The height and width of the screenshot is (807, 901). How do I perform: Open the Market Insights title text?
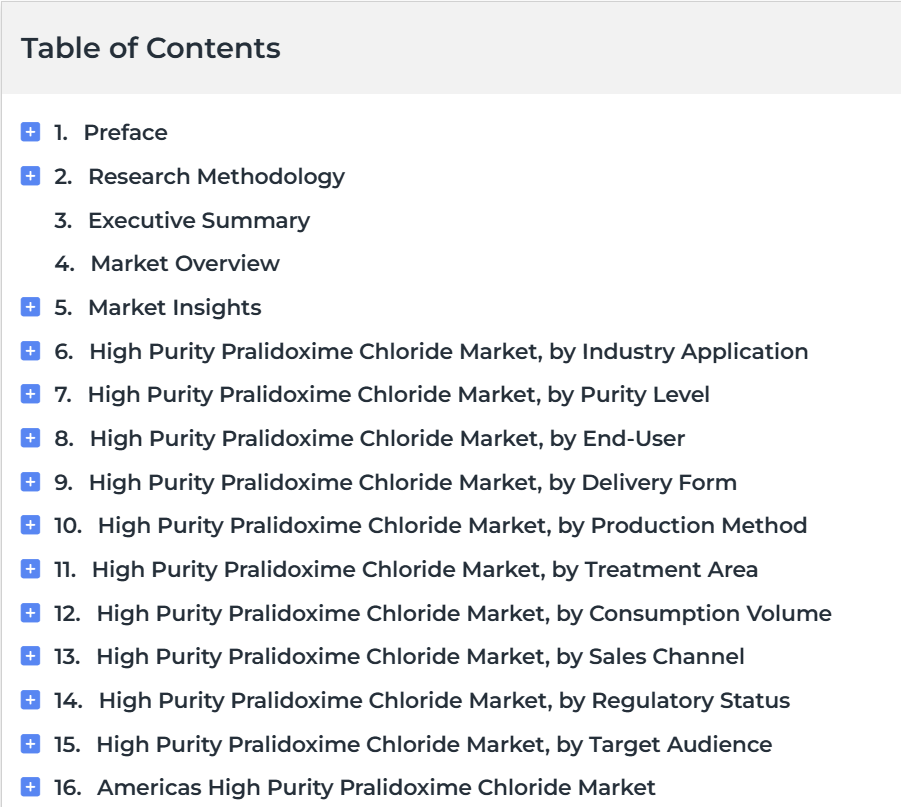coord(175,308)
